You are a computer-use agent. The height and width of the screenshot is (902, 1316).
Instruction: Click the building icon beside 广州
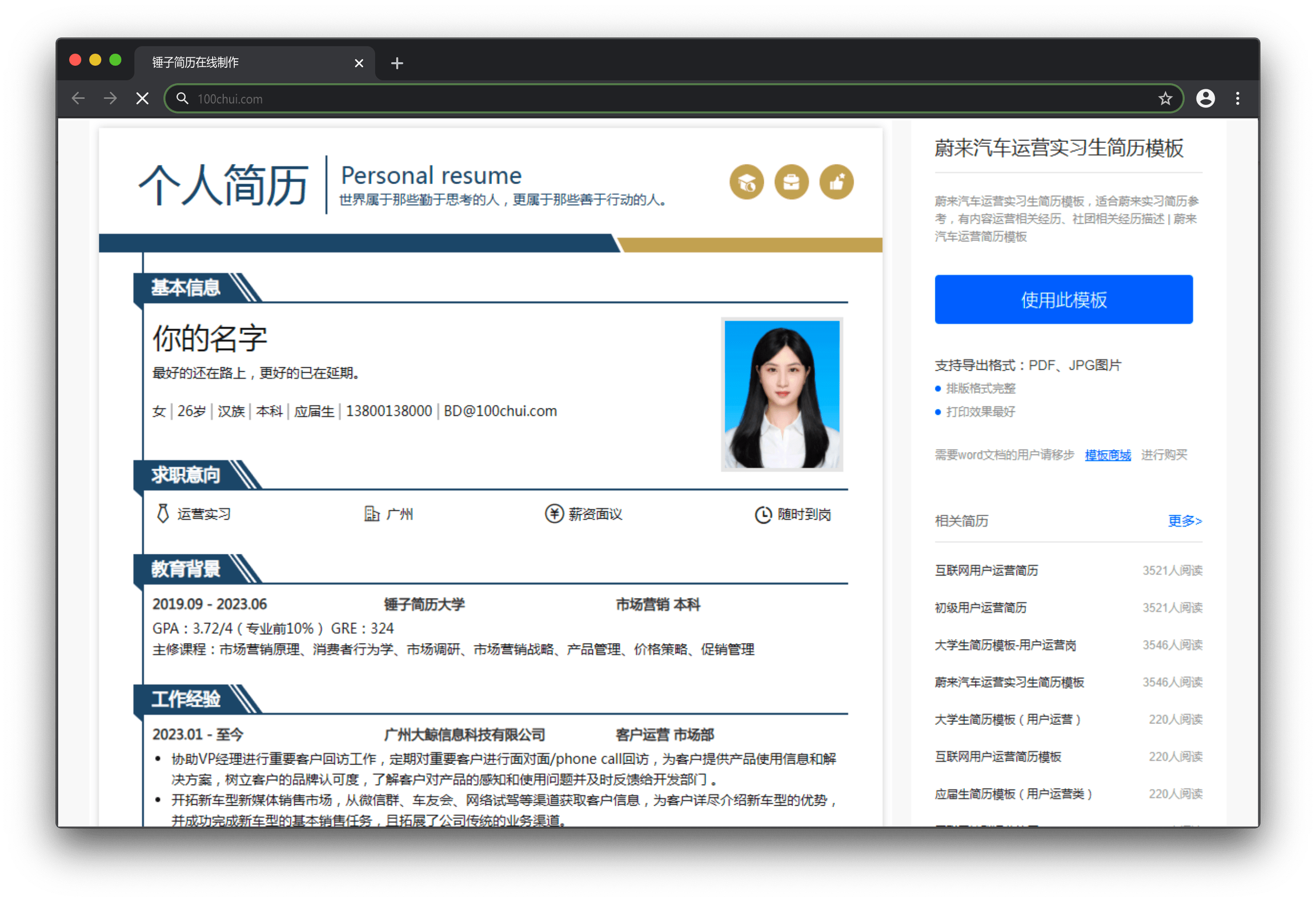(x=372, y=514)
